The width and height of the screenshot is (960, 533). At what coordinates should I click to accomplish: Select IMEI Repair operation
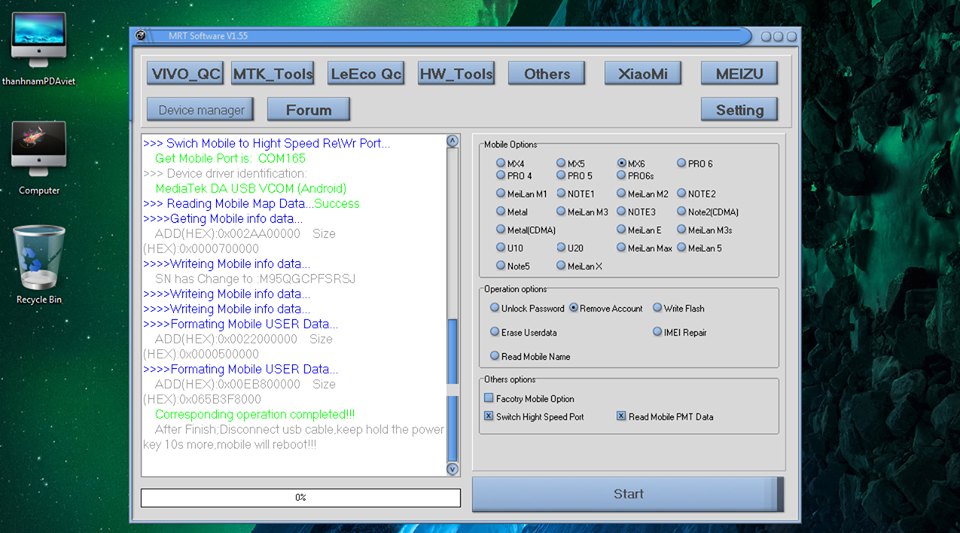[x=658, y=332]
